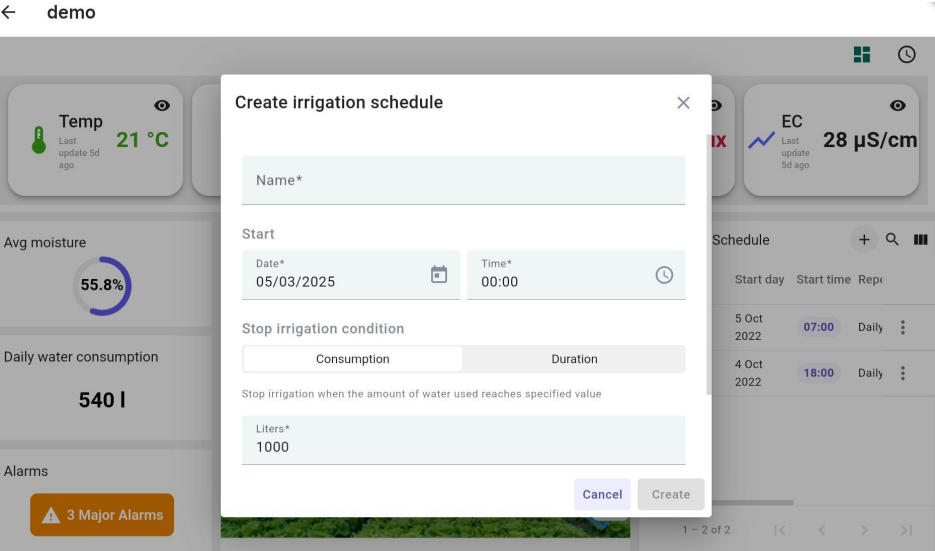Click the 3 Major Alarms button
The width and height of the screenshot is (935, 551).
click(x=102, y=515)
